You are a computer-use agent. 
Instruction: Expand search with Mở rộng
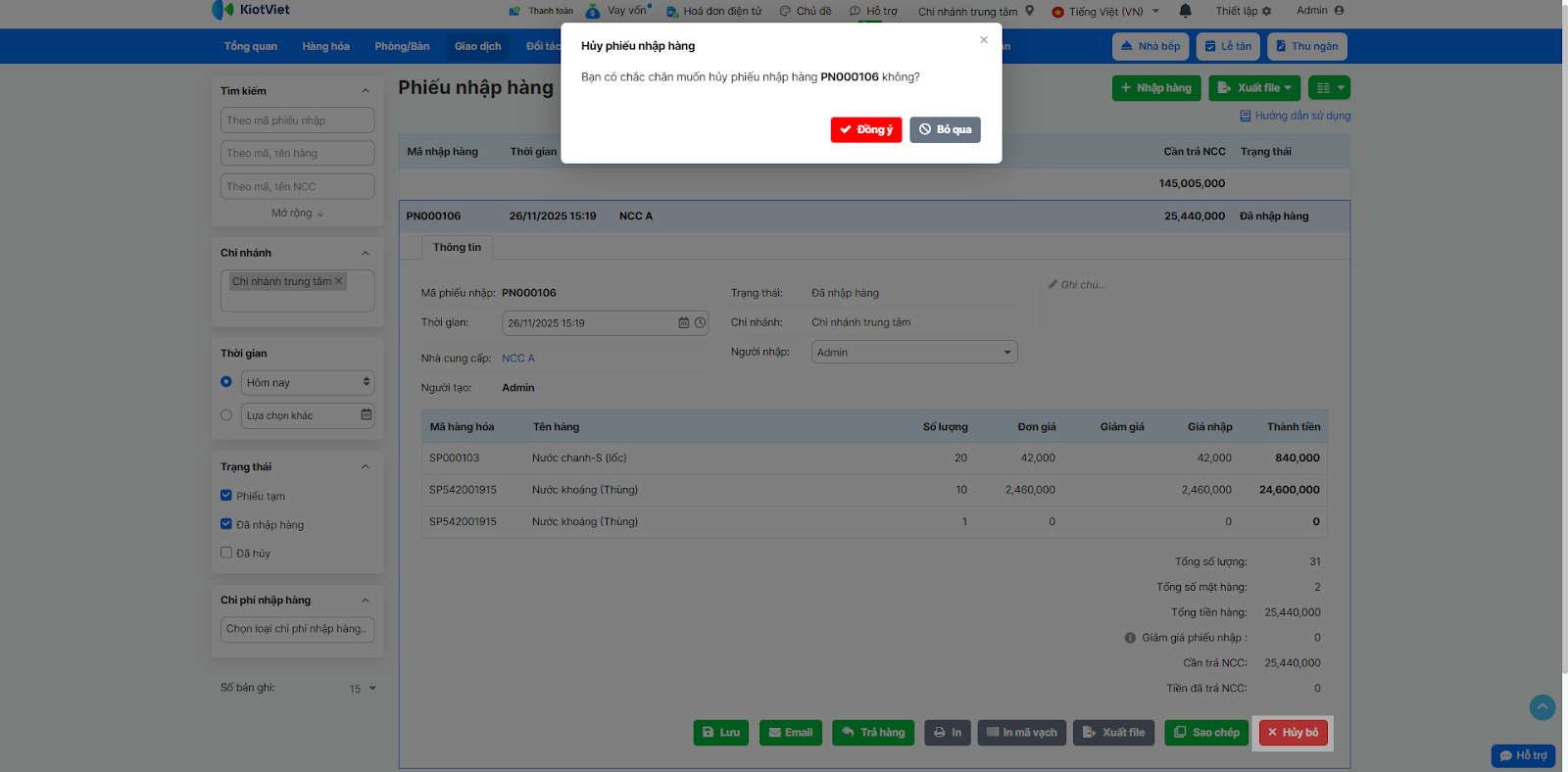coord(297,214)
